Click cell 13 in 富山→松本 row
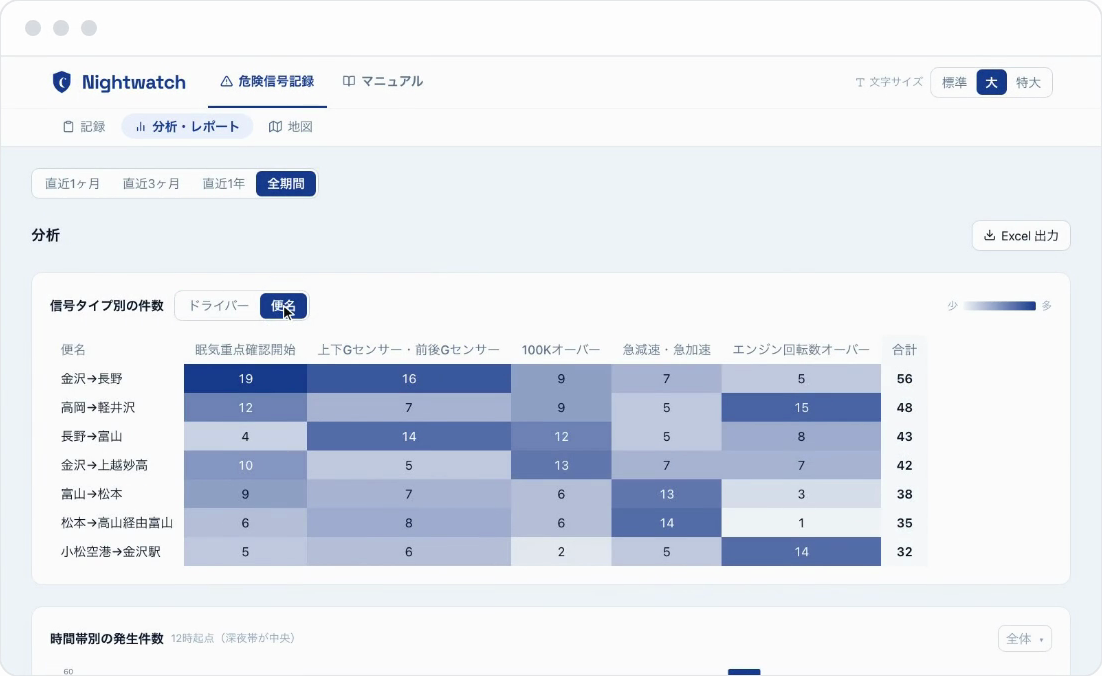The image size is (1102, 676). tap(666, 494)
